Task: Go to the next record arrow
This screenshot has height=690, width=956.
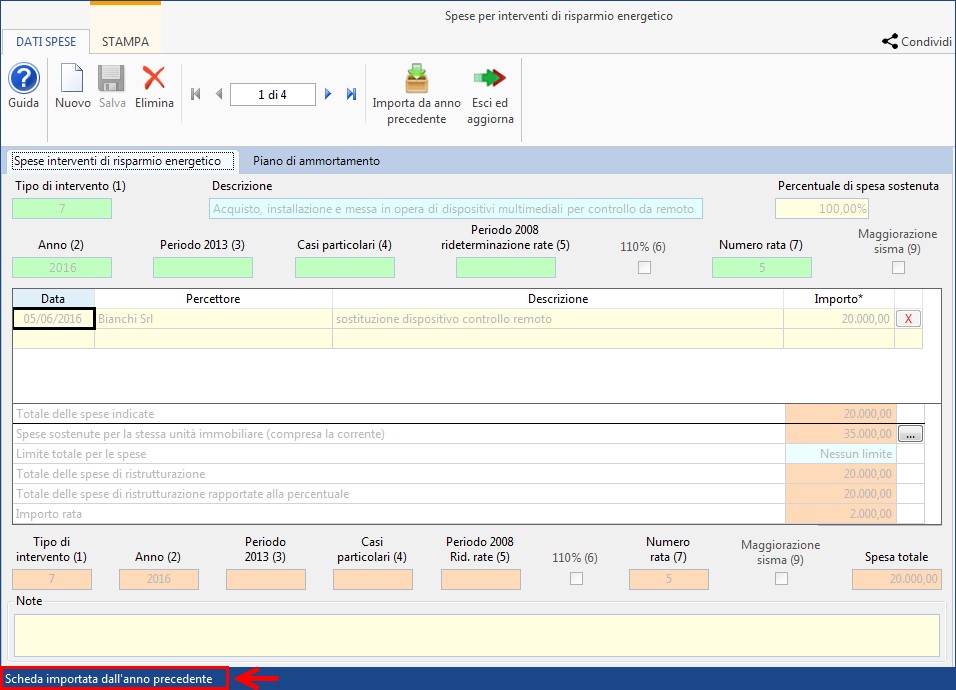Action: [x=328, y=94]
